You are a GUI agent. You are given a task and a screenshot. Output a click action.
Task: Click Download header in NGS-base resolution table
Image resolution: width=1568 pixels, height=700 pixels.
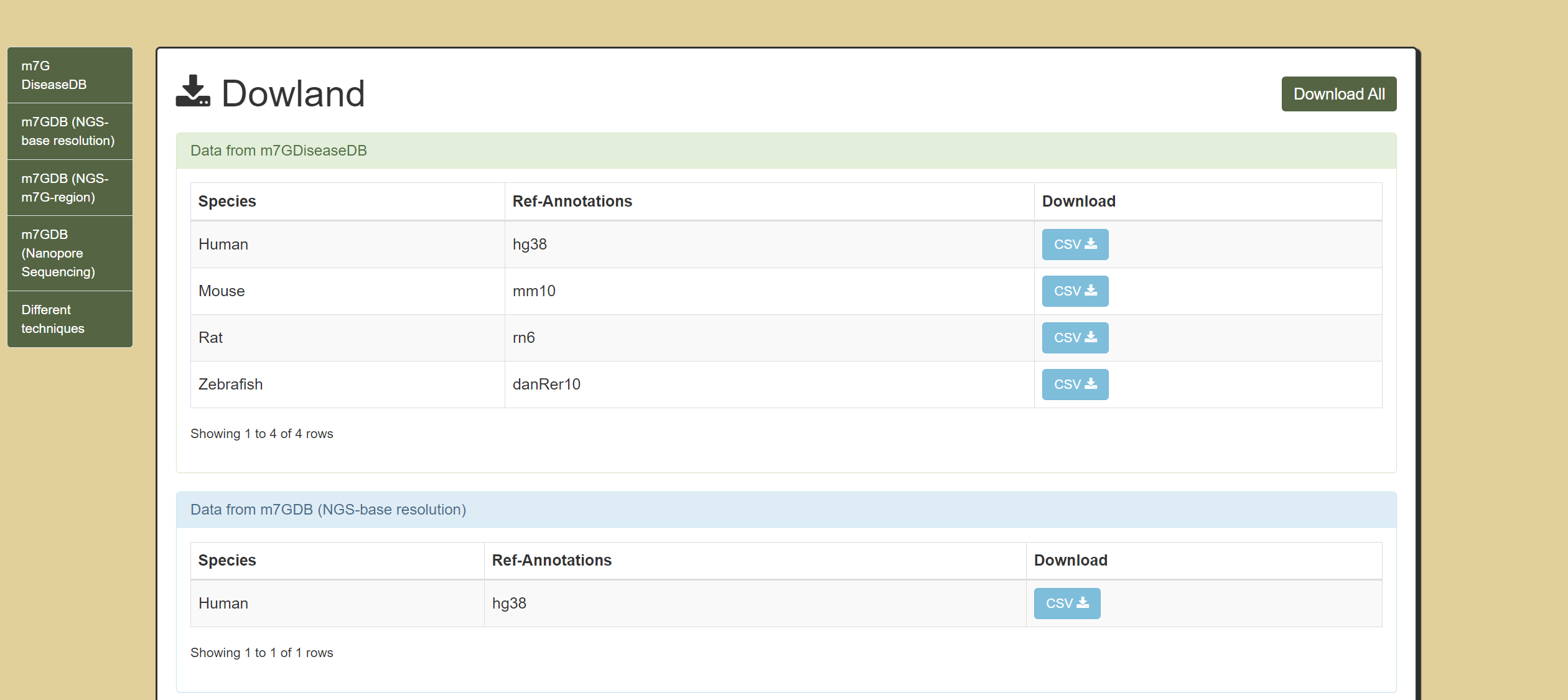[1204, 561]
